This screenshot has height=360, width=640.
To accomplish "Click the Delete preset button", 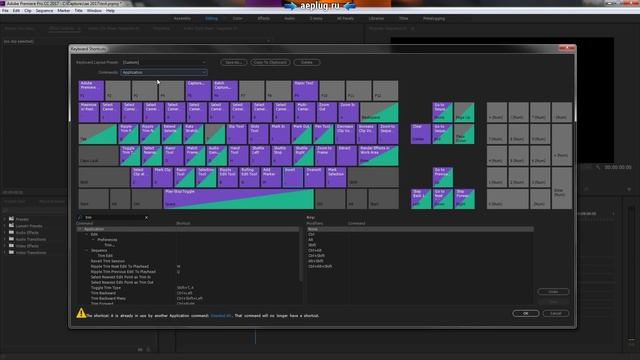I will (307, 62).
